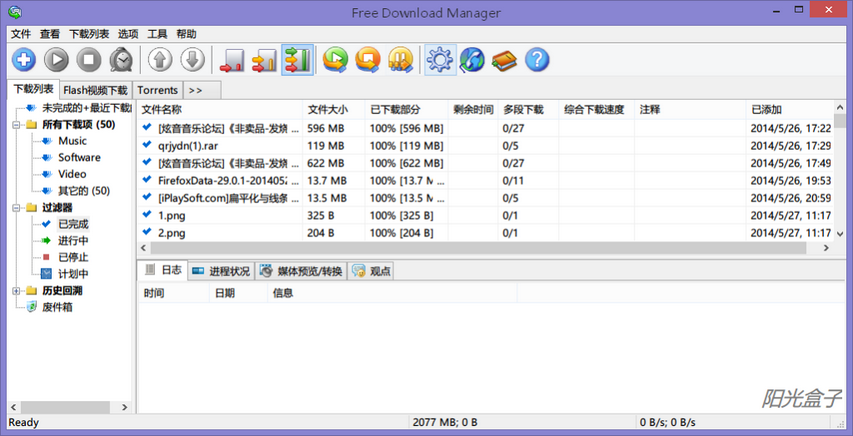The image size is (853, 436).
Task: Select the 已停止 filter
Action: tap(73, 257)
